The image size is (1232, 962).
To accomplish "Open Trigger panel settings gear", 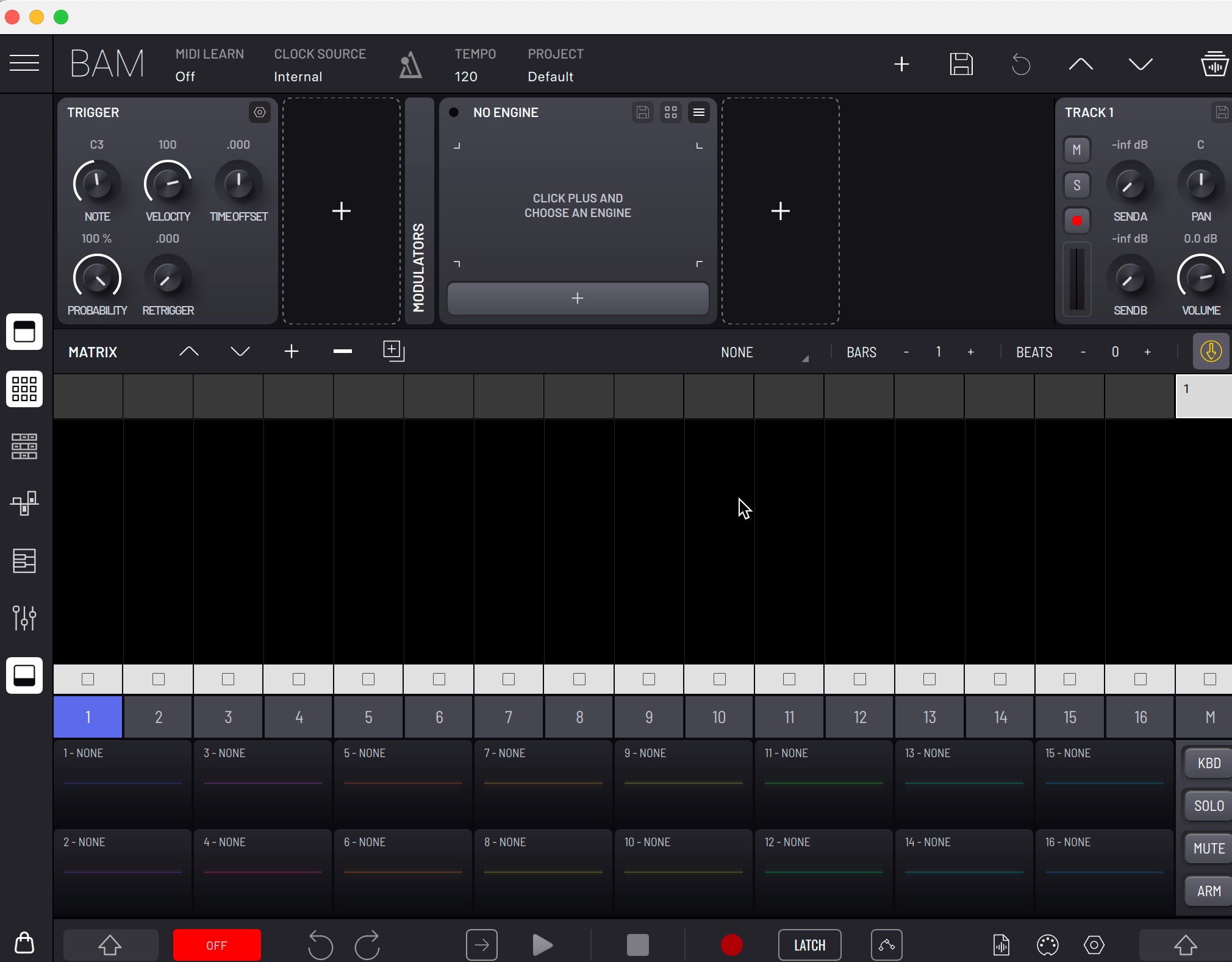I will coord(260,112).
